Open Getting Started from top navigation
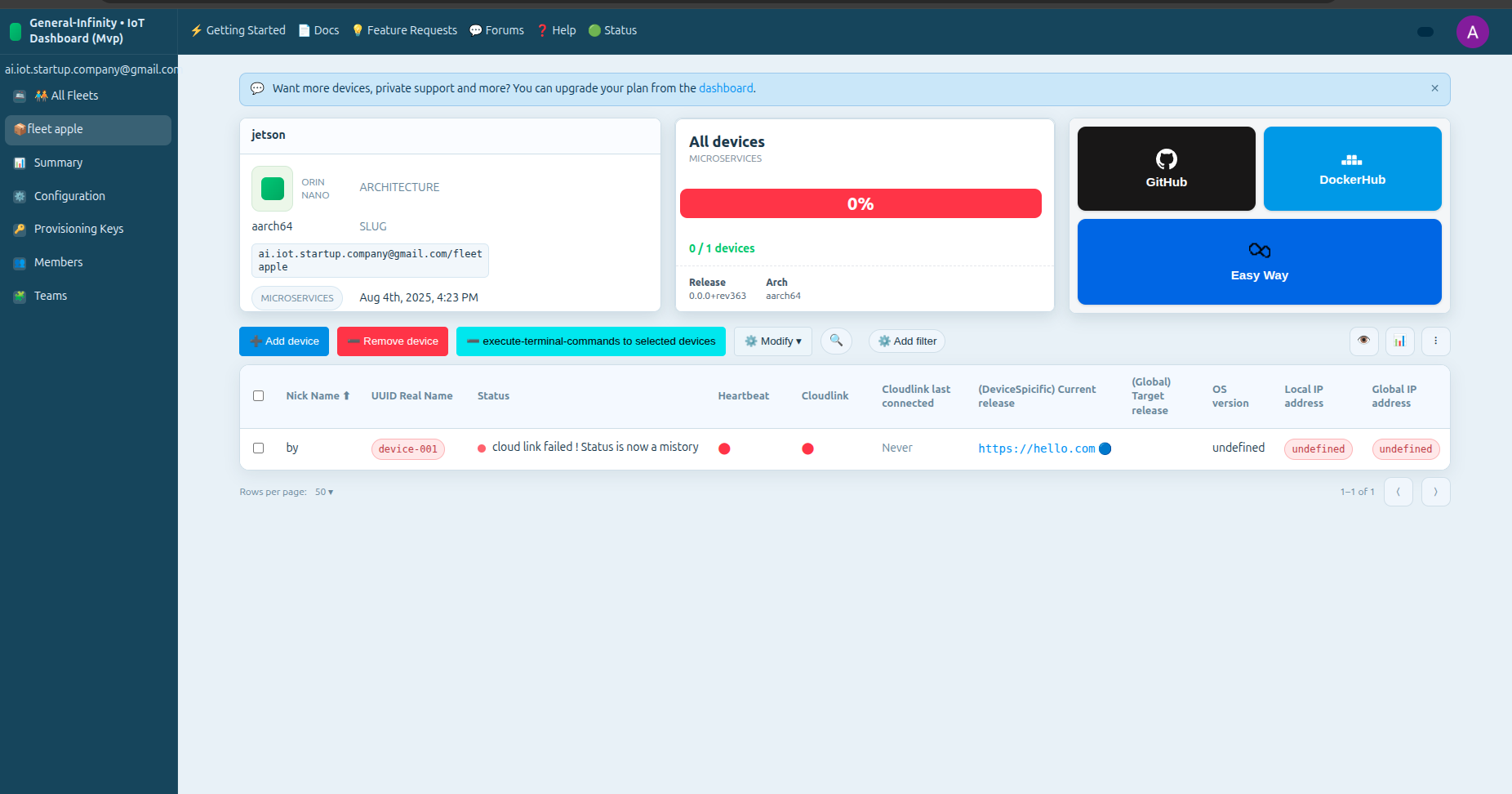 [x=238, y=30]
